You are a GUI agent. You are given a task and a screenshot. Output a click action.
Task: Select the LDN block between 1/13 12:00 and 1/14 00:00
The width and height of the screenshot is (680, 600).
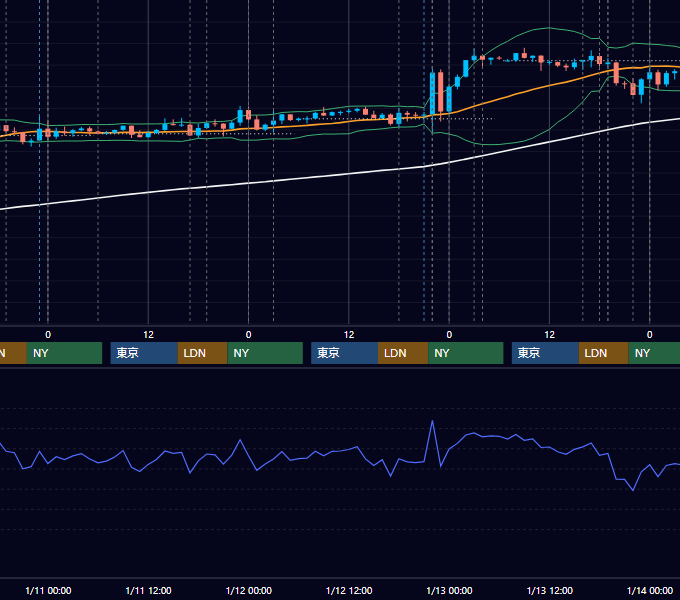604,353
